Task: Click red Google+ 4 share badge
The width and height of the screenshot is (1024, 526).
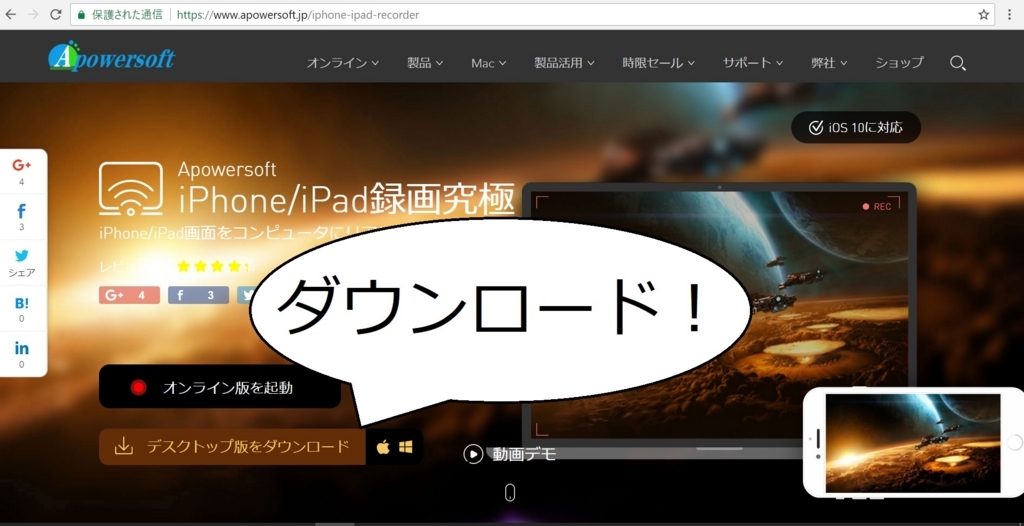Action: pos(129,295)
